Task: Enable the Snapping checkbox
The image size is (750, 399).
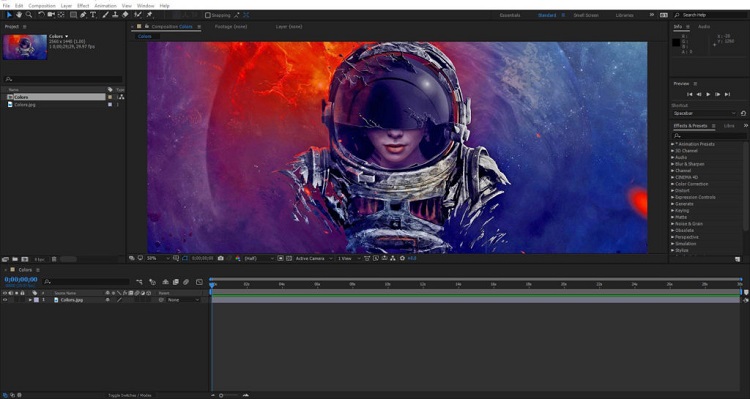Action: pyautogui.click(x=208, y=15)
